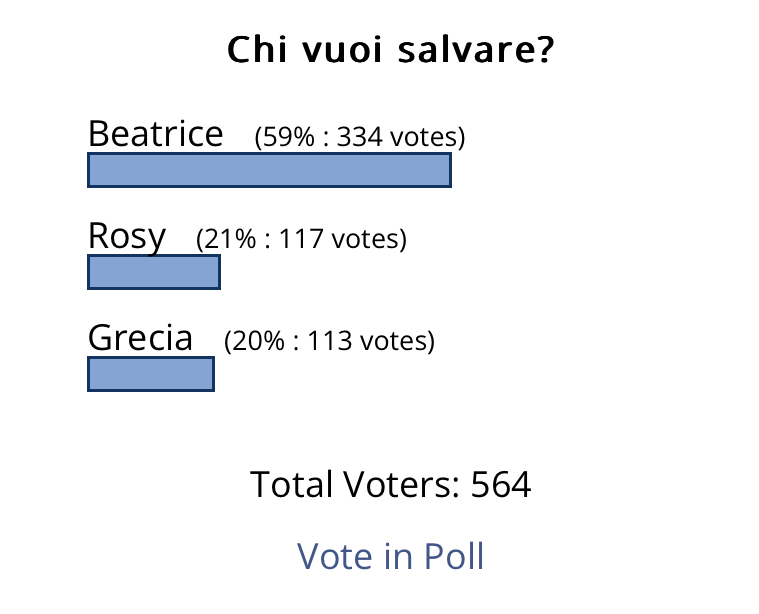
Task: Click the Grecia name label
Action: [x=140, y=338]
